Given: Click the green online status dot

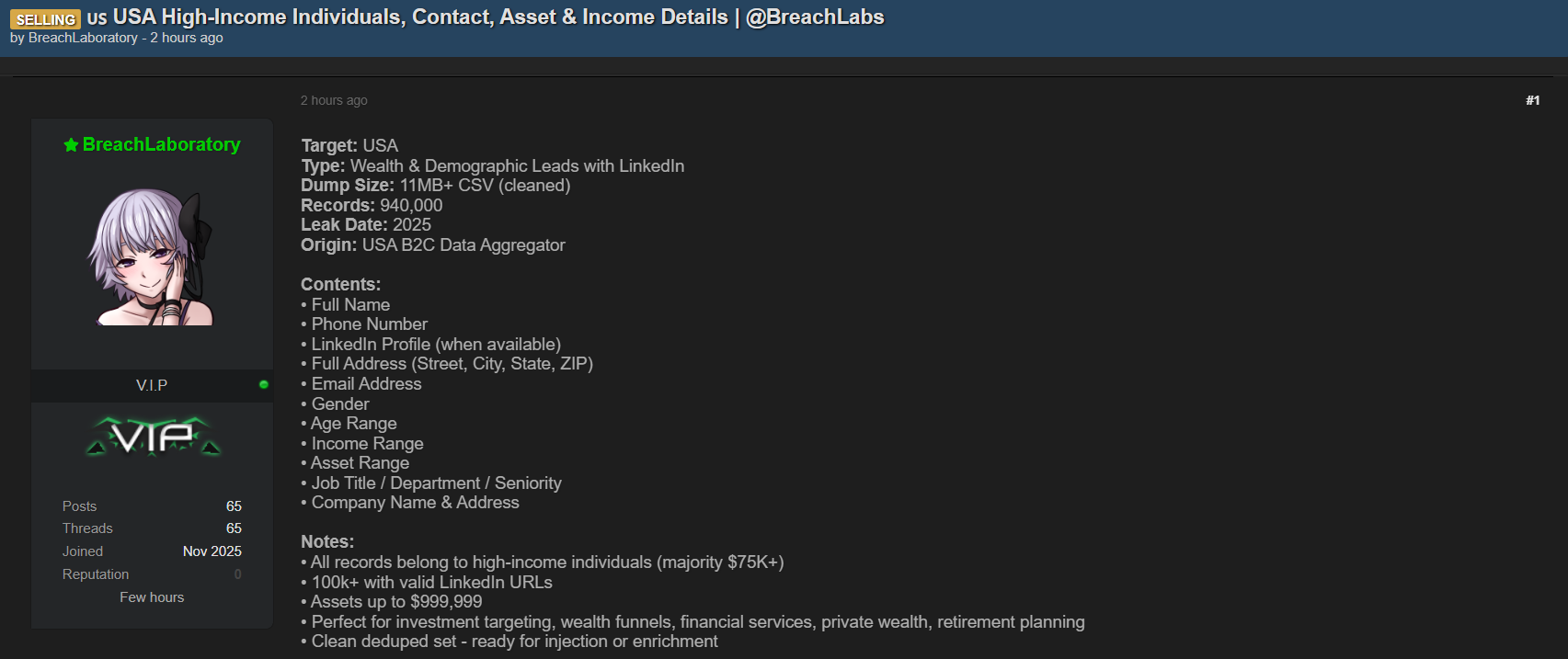Looking at the screenshot, I should click(x=264, y=384).
